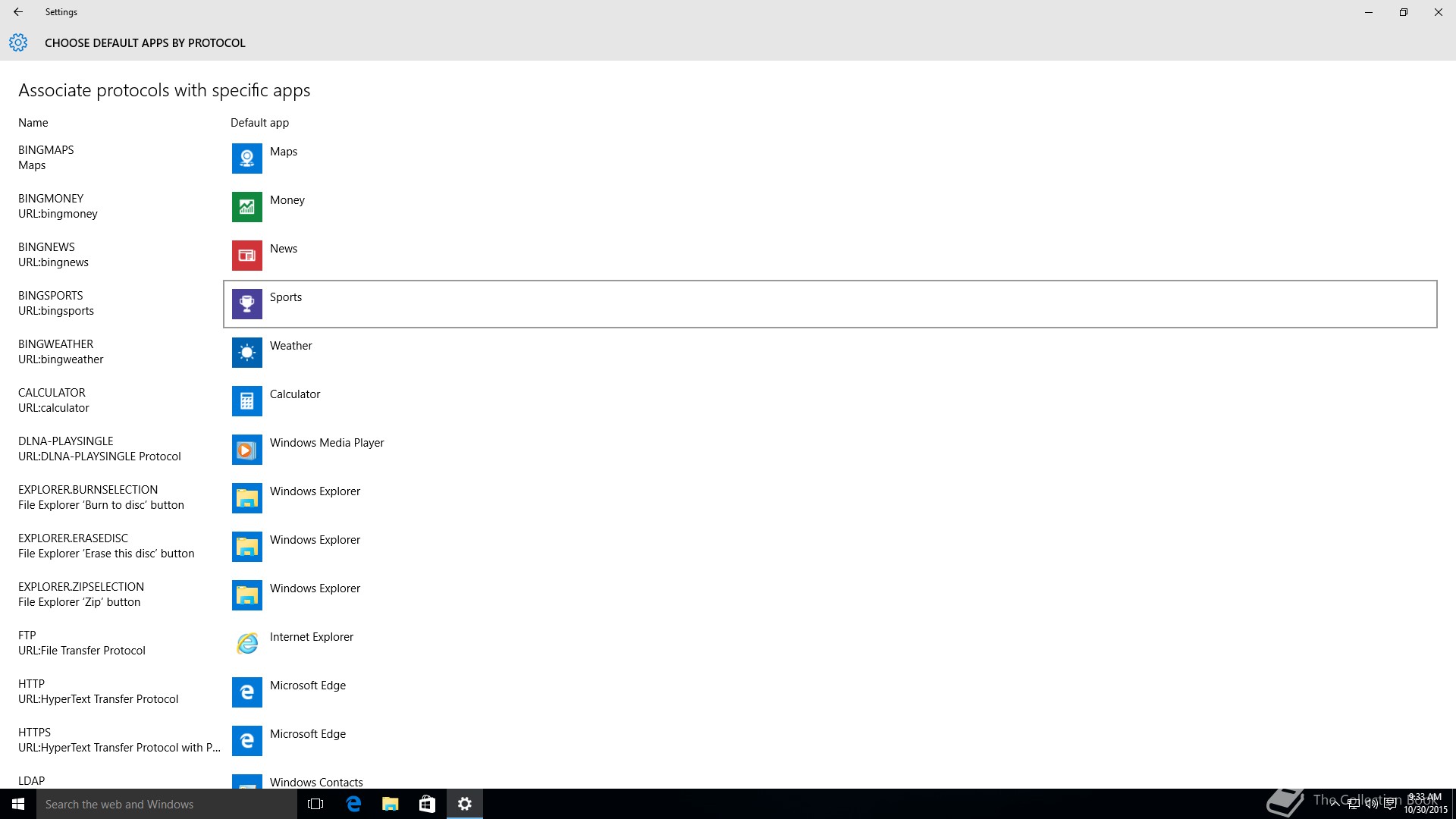
Task: Click the BINGNEWS protocol name
Action: tap(46, 247)
